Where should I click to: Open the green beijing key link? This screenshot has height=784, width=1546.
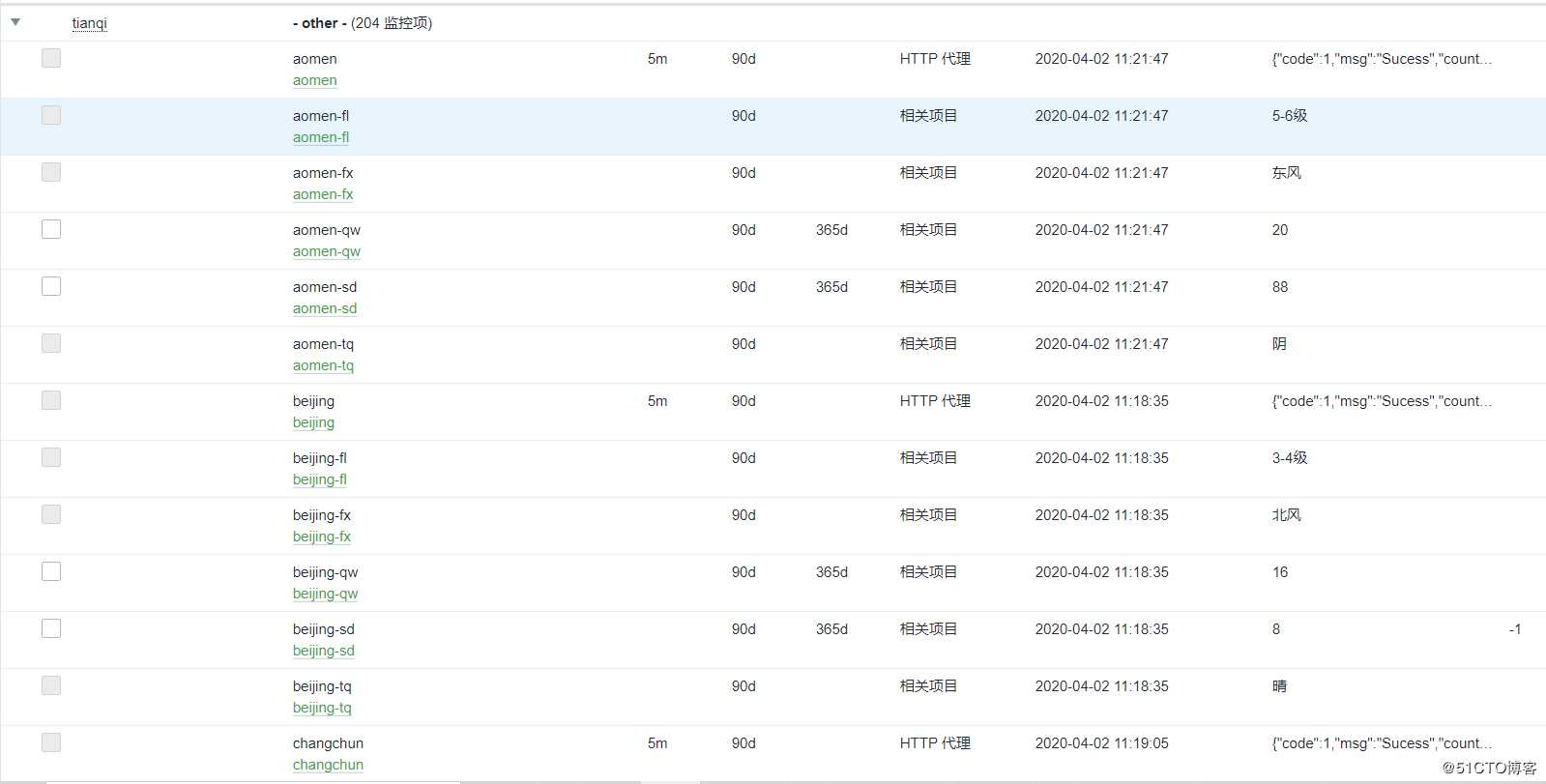pos(313,422)
